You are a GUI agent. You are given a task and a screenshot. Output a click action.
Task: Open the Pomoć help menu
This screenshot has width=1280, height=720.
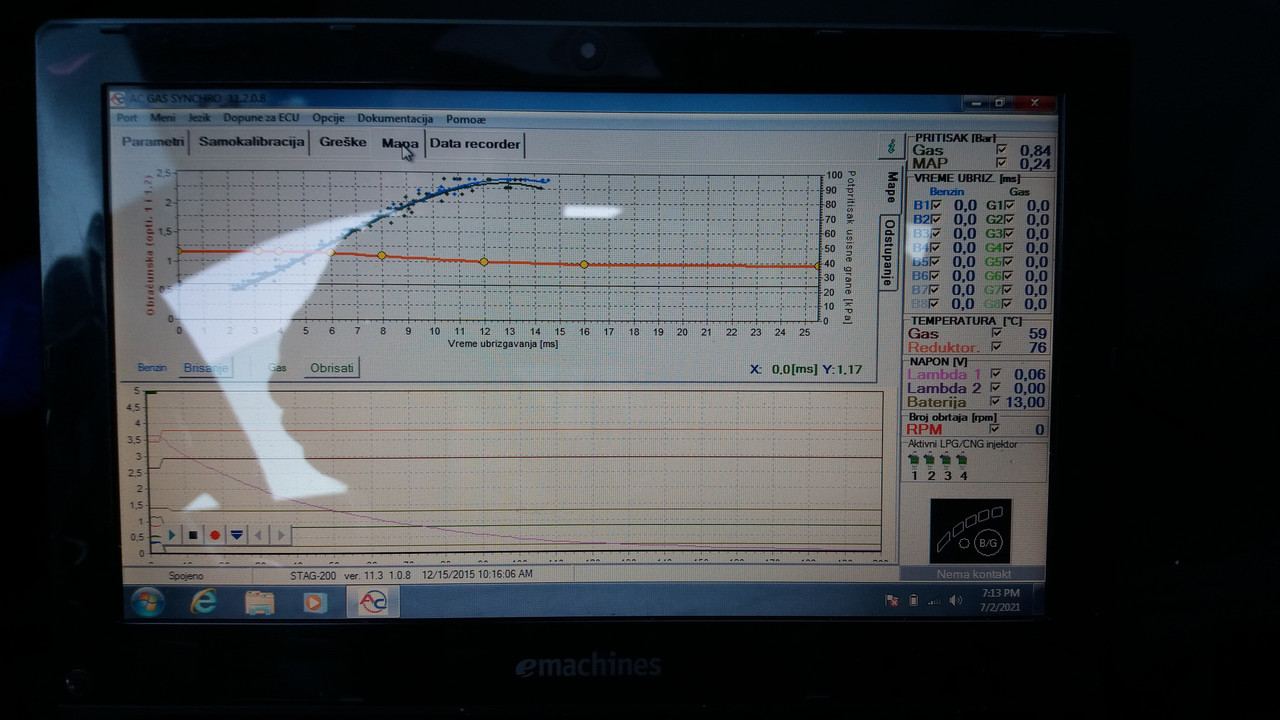click(466, 118)
